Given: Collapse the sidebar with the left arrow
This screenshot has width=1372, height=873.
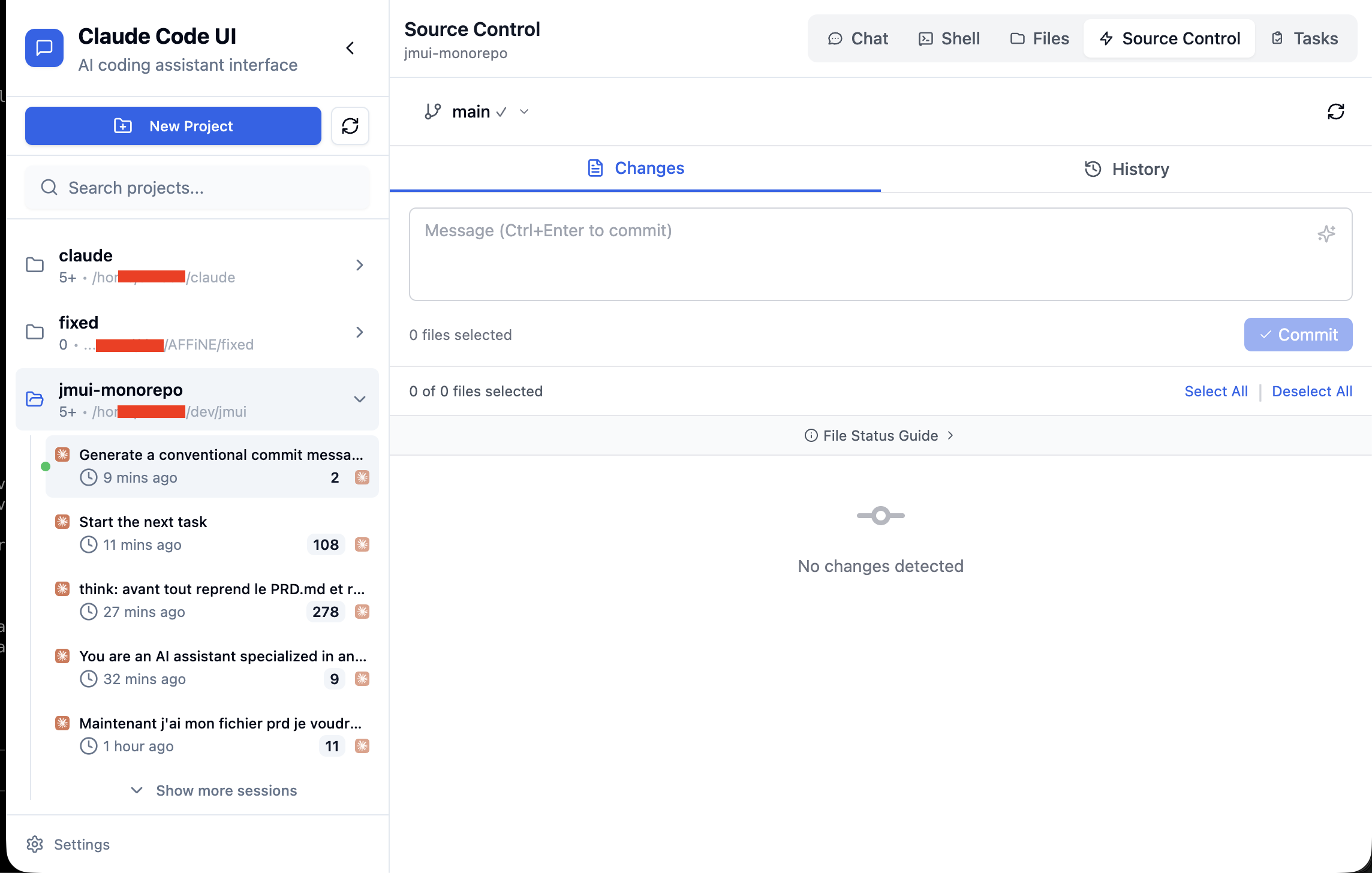Looking at the screenshot, I should (350, 48).
